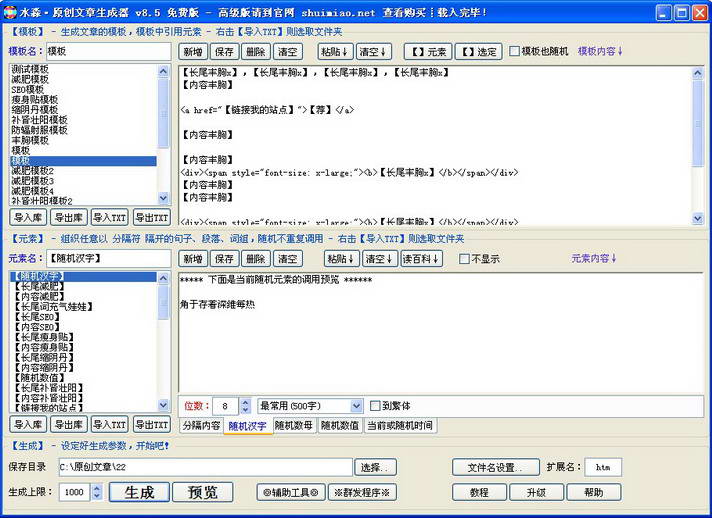
Task: Toggle the 不显示 checkbox
Action: tap(465, 259)
